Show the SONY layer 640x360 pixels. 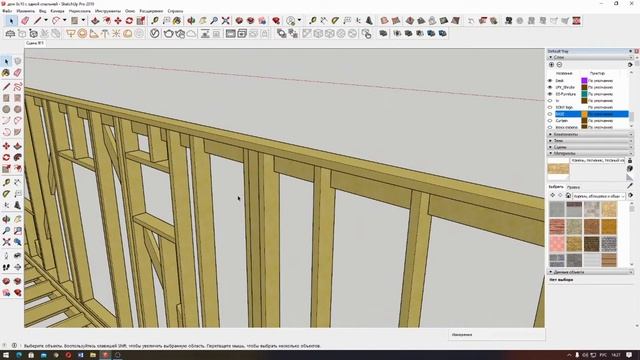[550, 107]
